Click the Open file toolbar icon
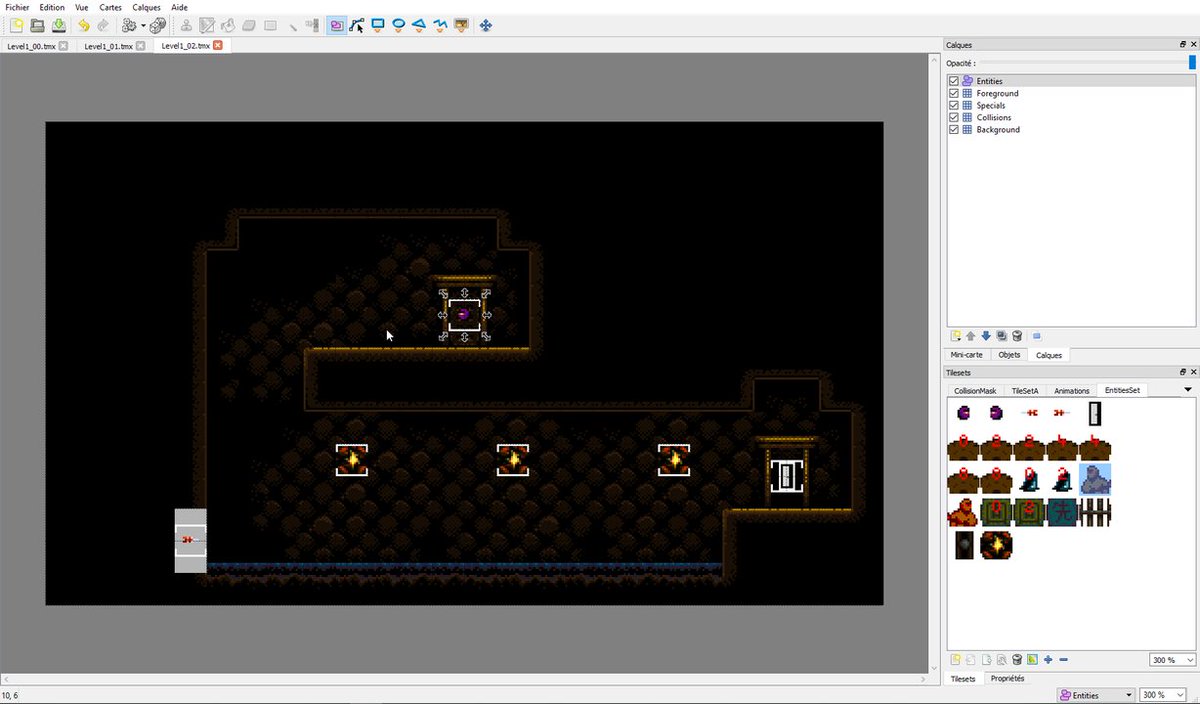 (37, 25)
